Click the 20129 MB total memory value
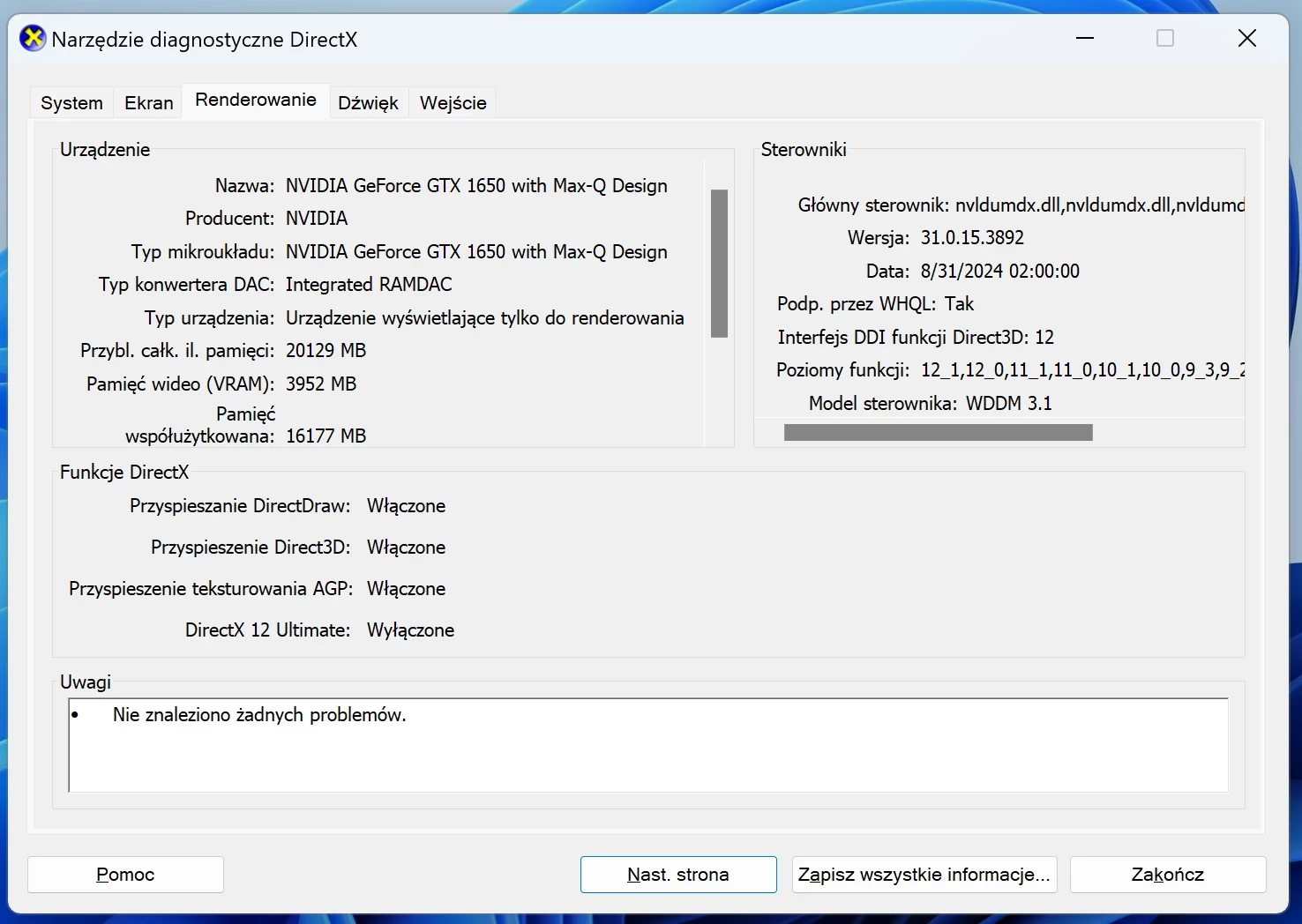This screenshot has height=924, width=1302. 325,351
